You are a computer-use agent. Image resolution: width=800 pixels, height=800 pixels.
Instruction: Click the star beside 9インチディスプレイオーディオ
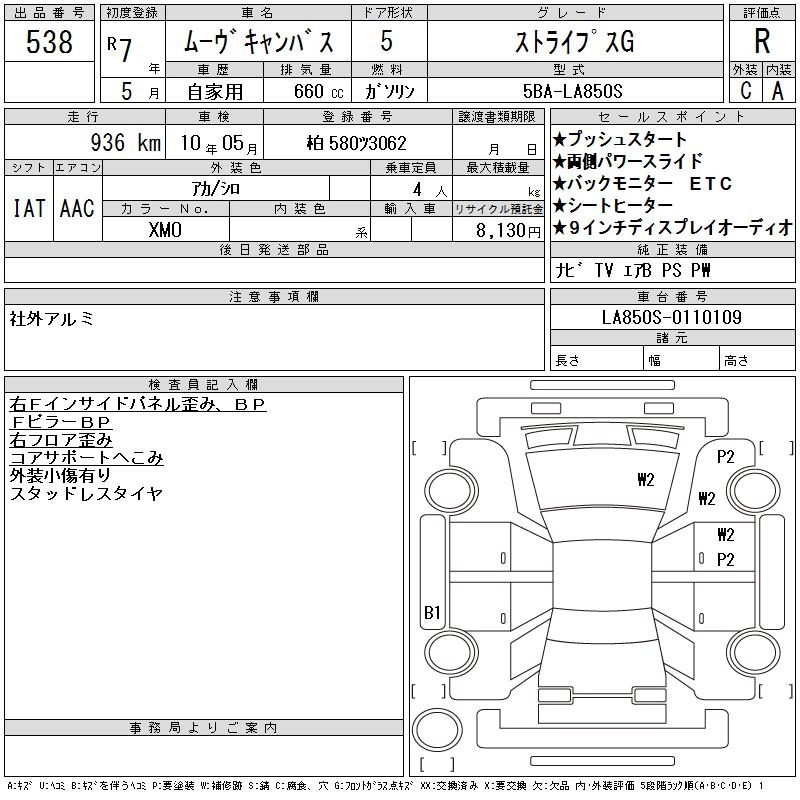(x=559, y=228)
